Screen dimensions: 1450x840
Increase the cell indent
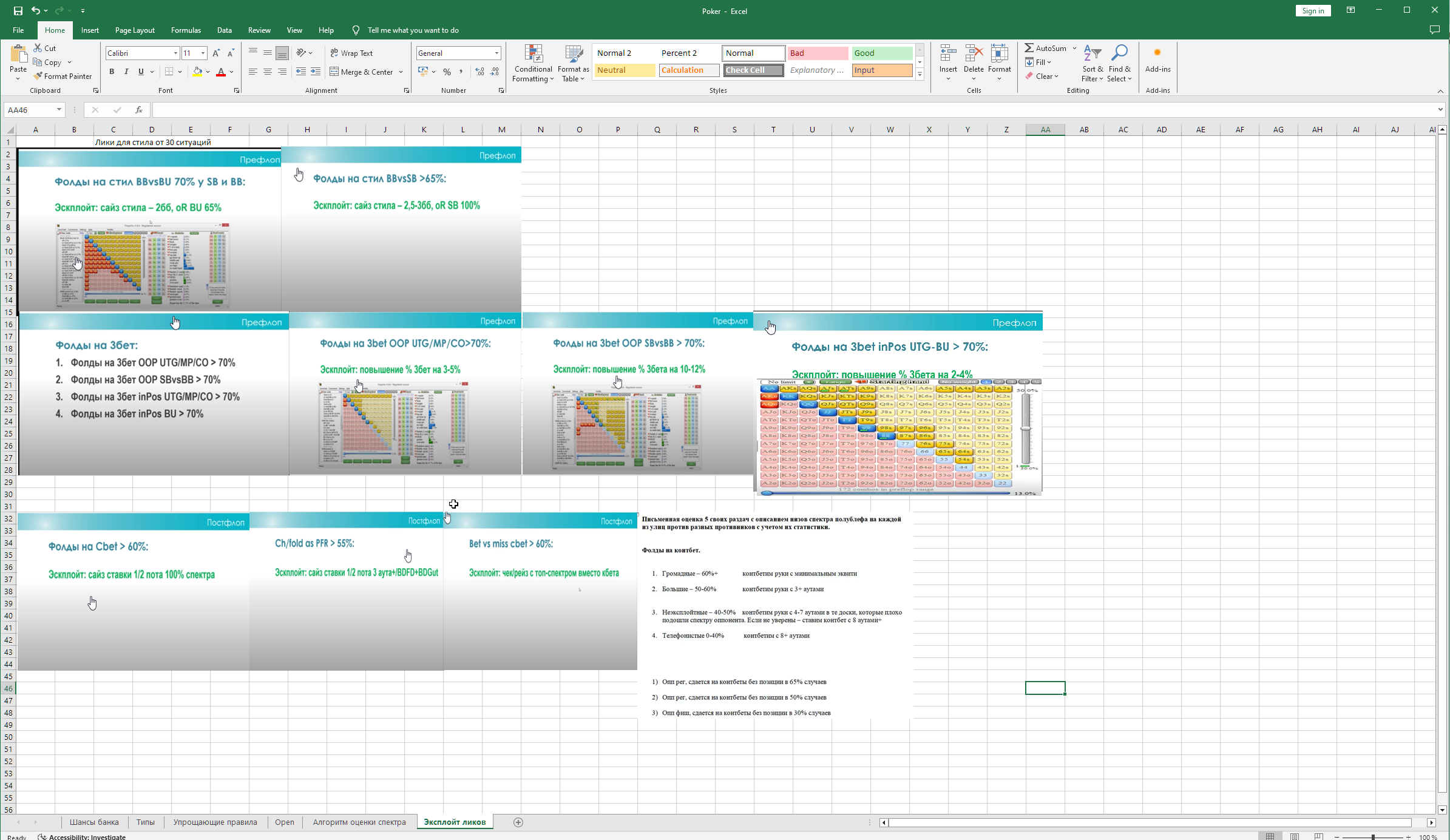316,72
